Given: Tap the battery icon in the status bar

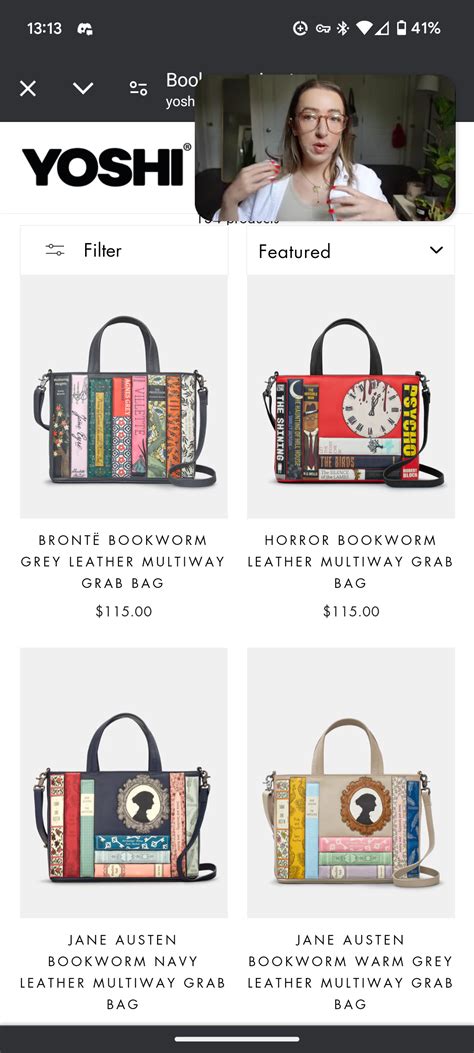Looking at the screenshot, I should point(401,28).
